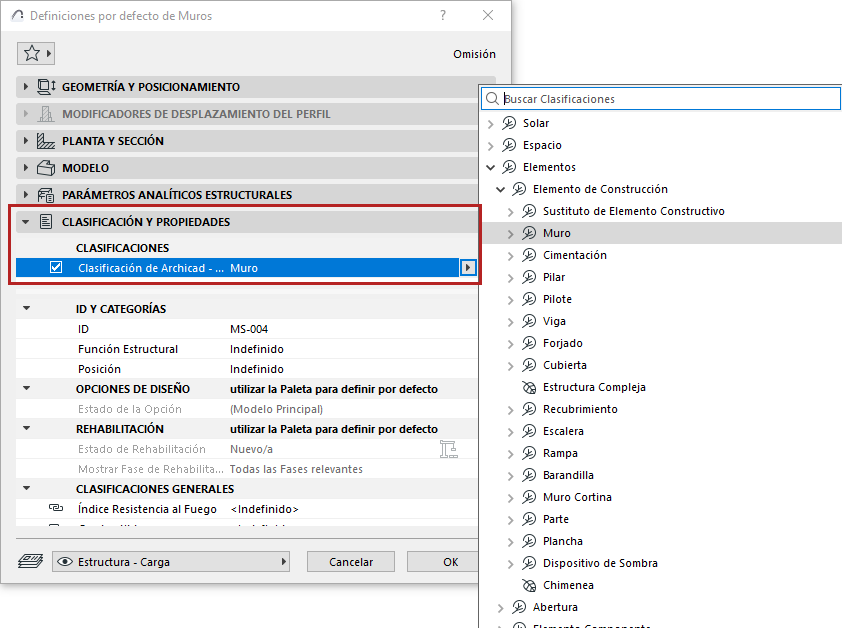Viewport: 842px width, 628px height.
Task: Click the classification icon next to Espacio
Action: point(509,145)
